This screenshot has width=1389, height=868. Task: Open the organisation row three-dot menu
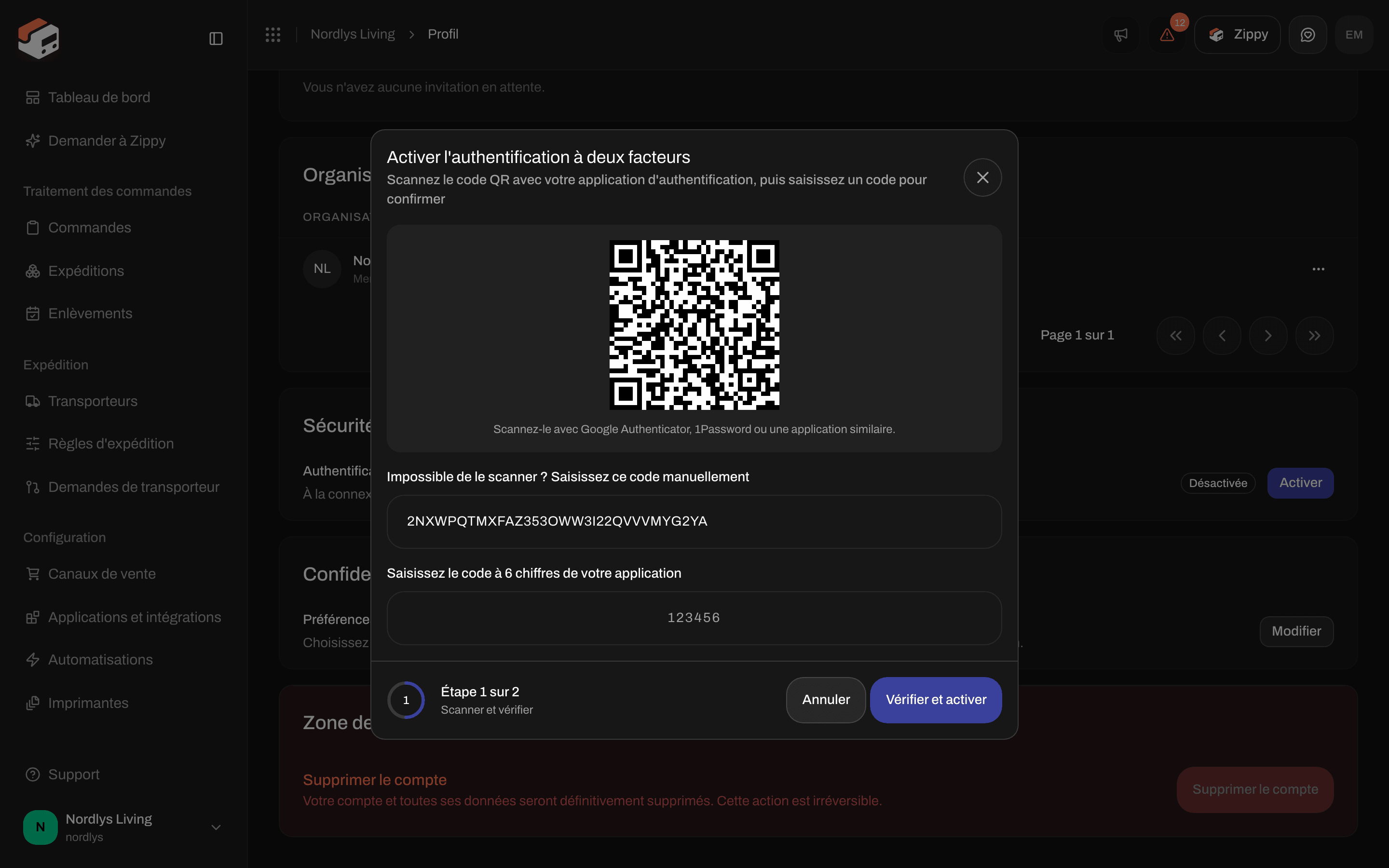click(x=1318, y=269)
